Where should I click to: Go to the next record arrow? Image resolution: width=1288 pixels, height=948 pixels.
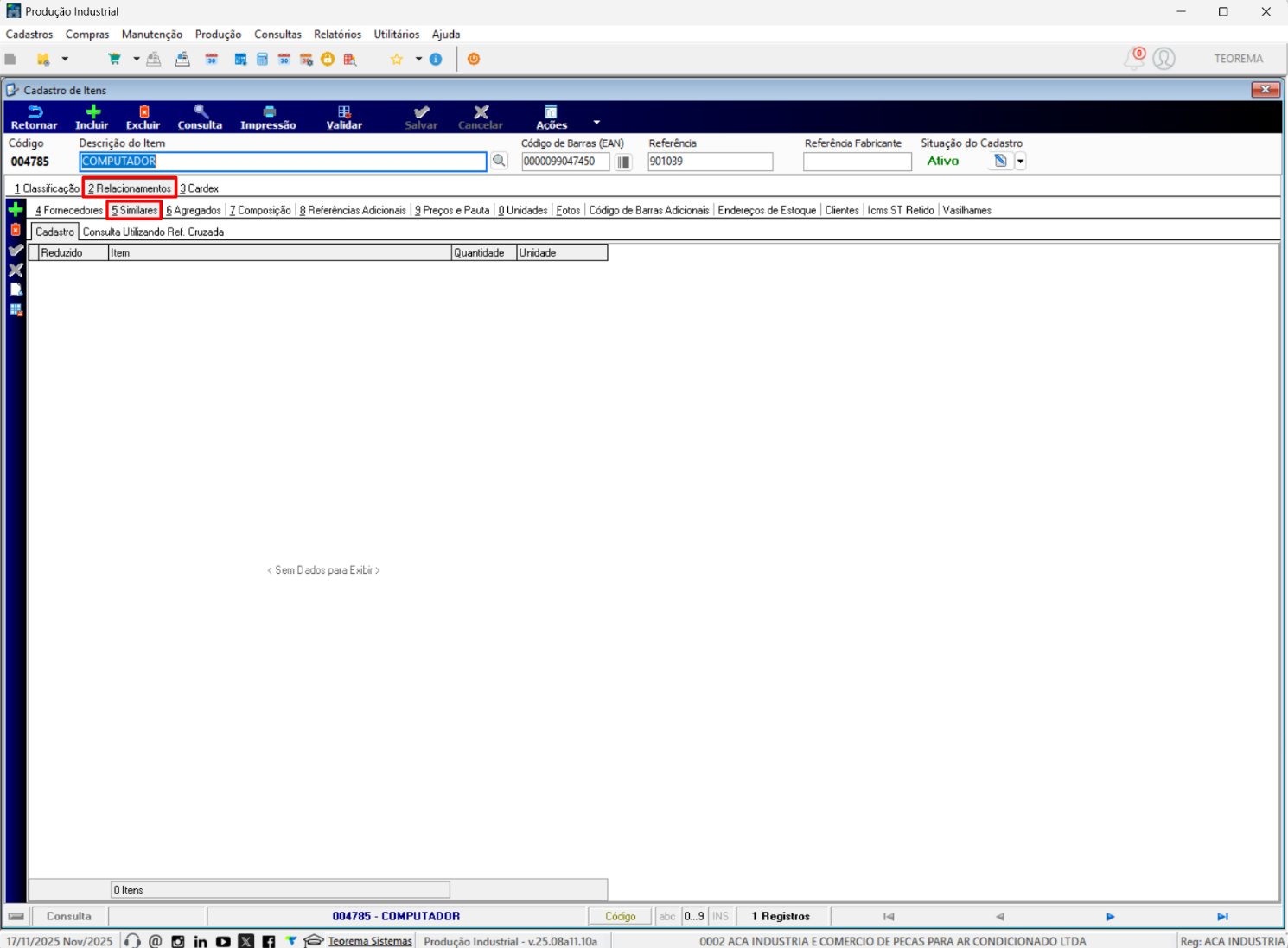pyautogui.click(x=1111, y=916)
